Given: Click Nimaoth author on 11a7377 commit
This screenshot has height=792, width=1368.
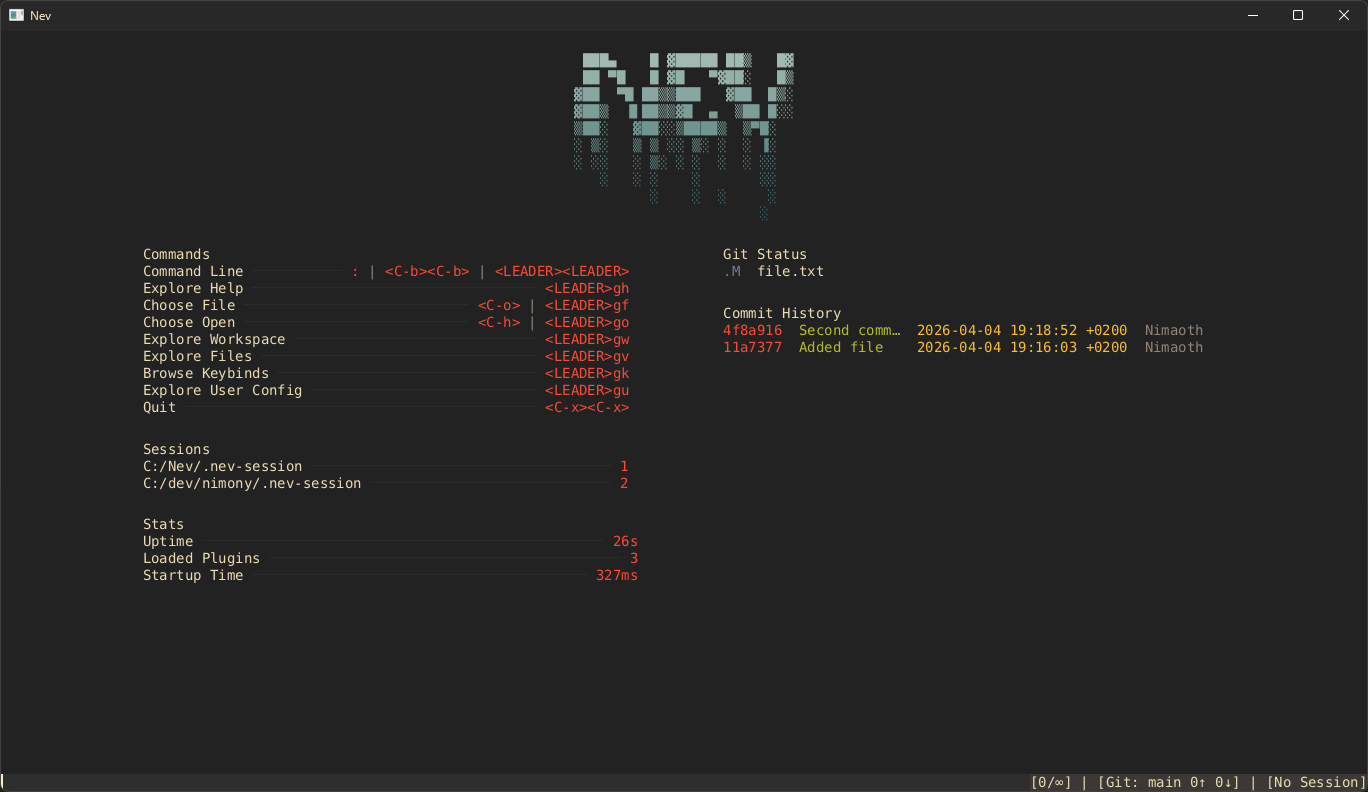Looking at the screenshot, I should 1174,347.
